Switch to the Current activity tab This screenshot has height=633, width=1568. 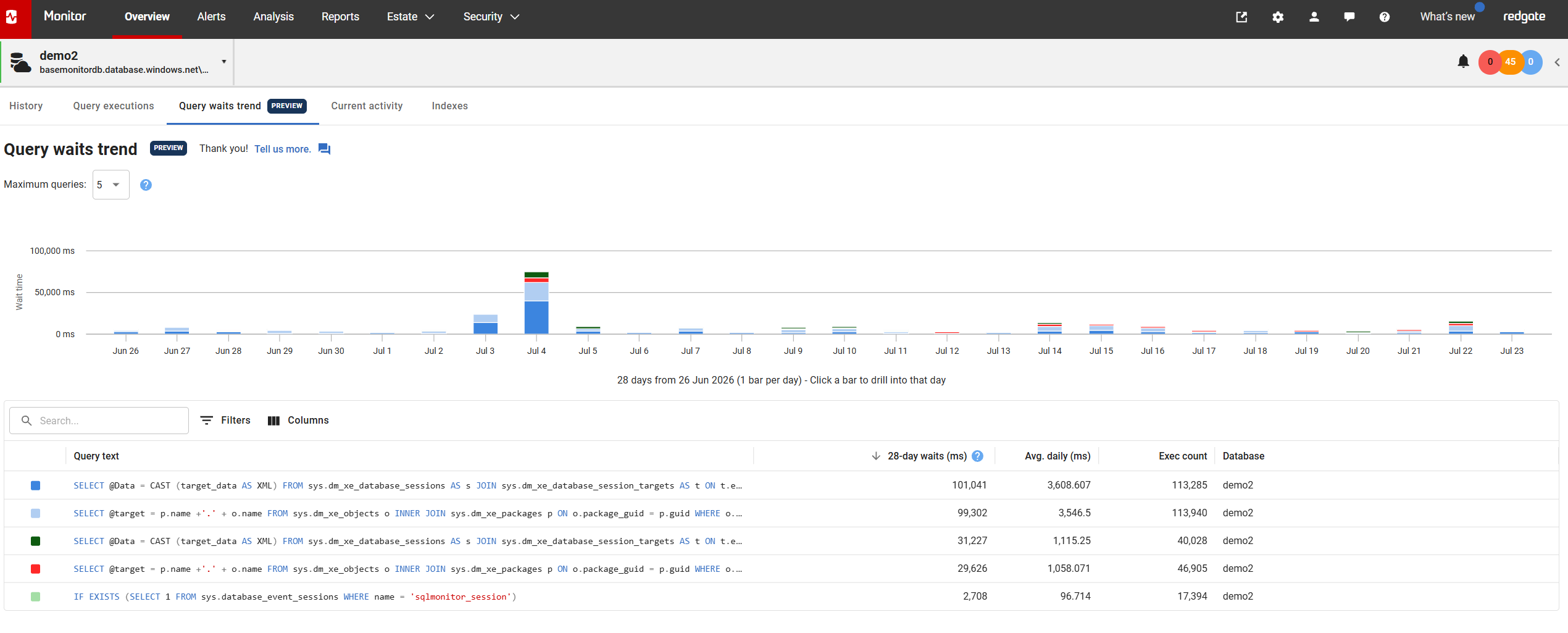[367, 106]
